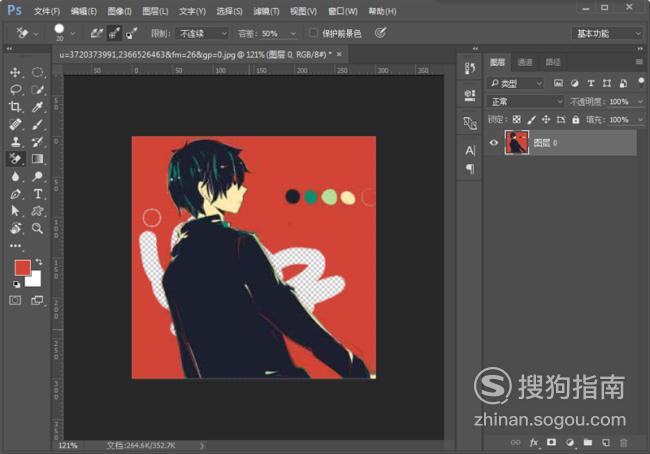Toggle pressure for size button
Image resolution: width=650 pixels, height=454 pixels.
click(x=381, y=33)
